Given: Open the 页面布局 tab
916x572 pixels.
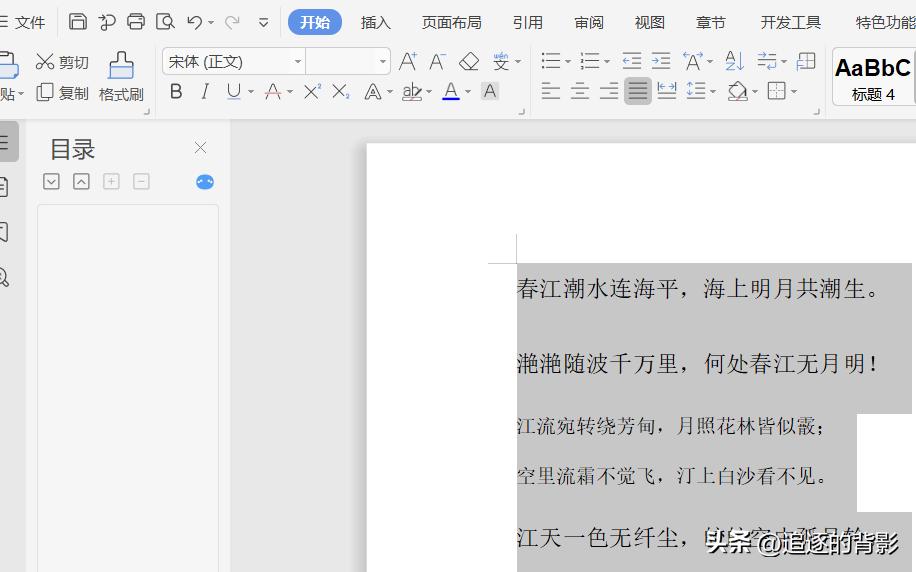Looking at the screenshot, I should (452, 23).
